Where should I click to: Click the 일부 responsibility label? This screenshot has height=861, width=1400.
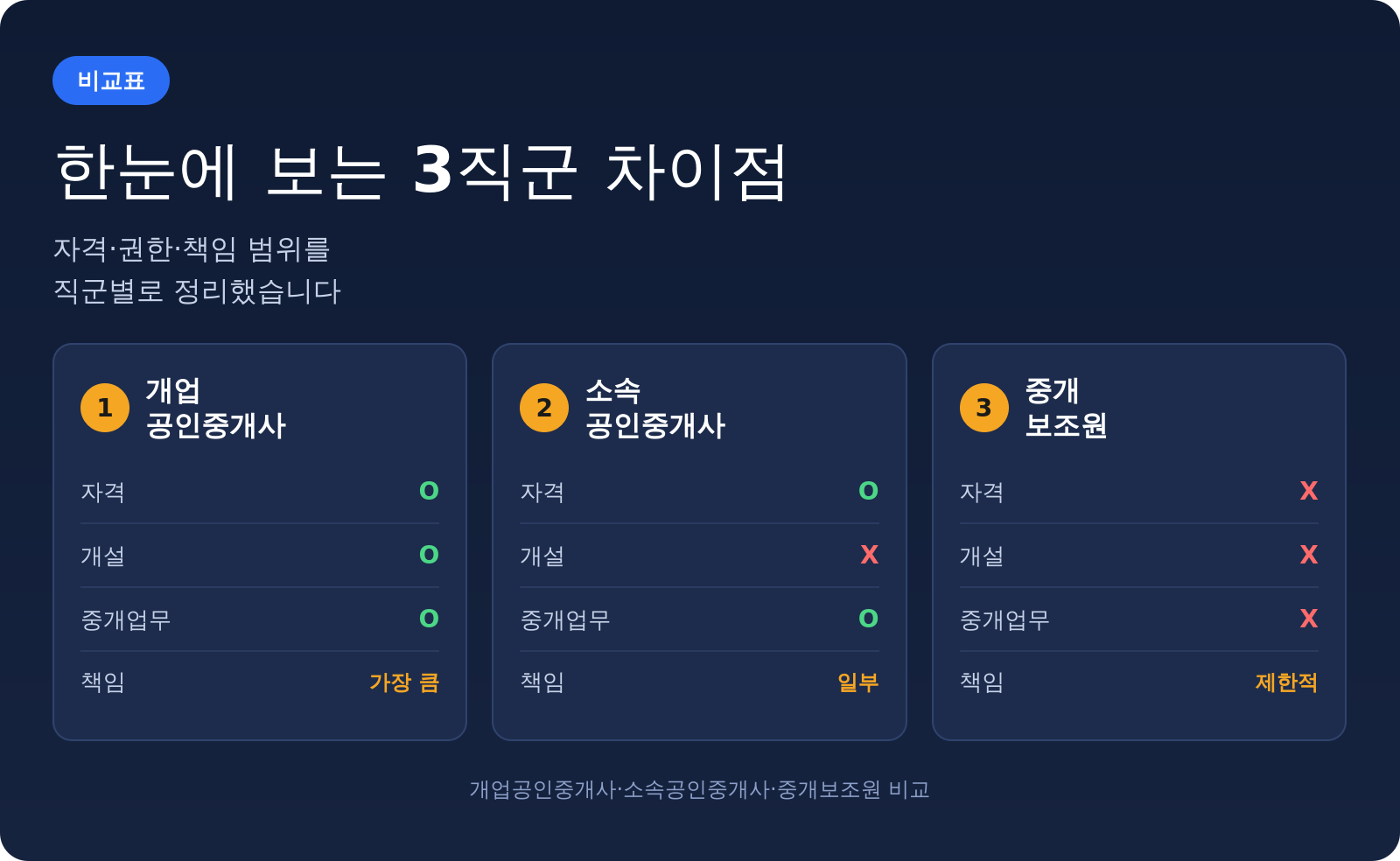pyautogui.click(x=857, y=682)
